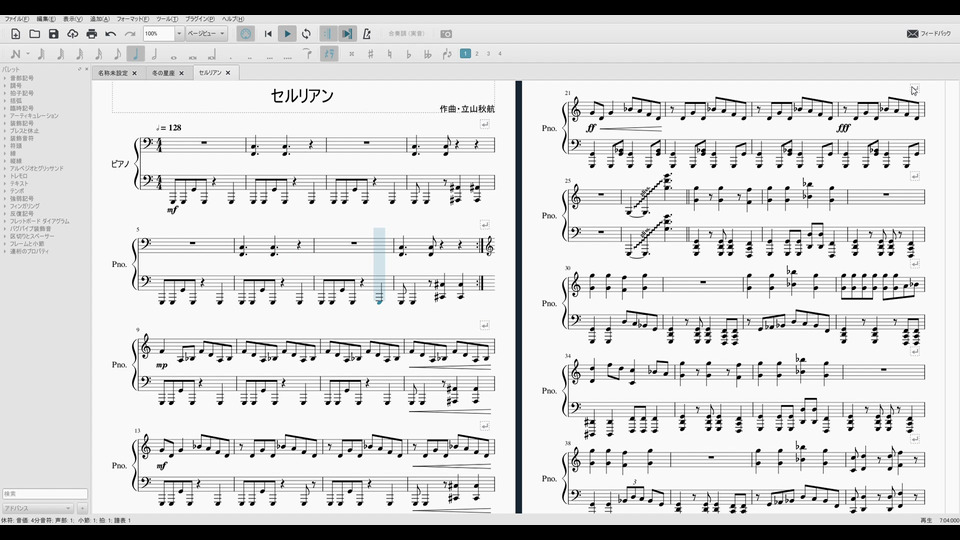Select voice 4 button

pos(500,54)
